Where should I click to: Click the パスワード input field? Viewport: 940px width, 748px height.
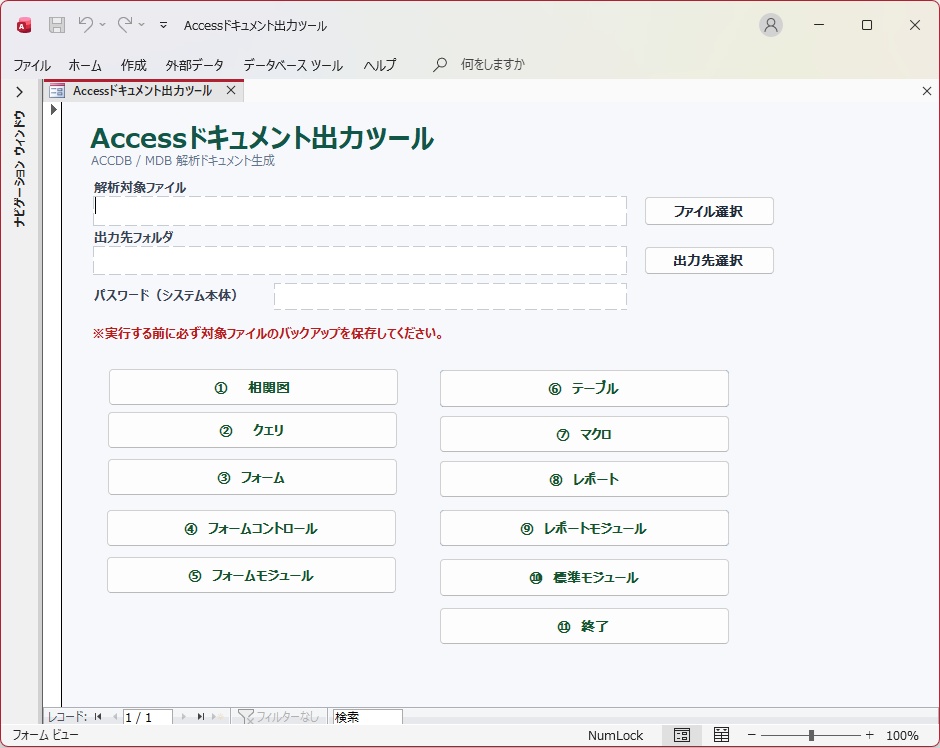(450, 296)
